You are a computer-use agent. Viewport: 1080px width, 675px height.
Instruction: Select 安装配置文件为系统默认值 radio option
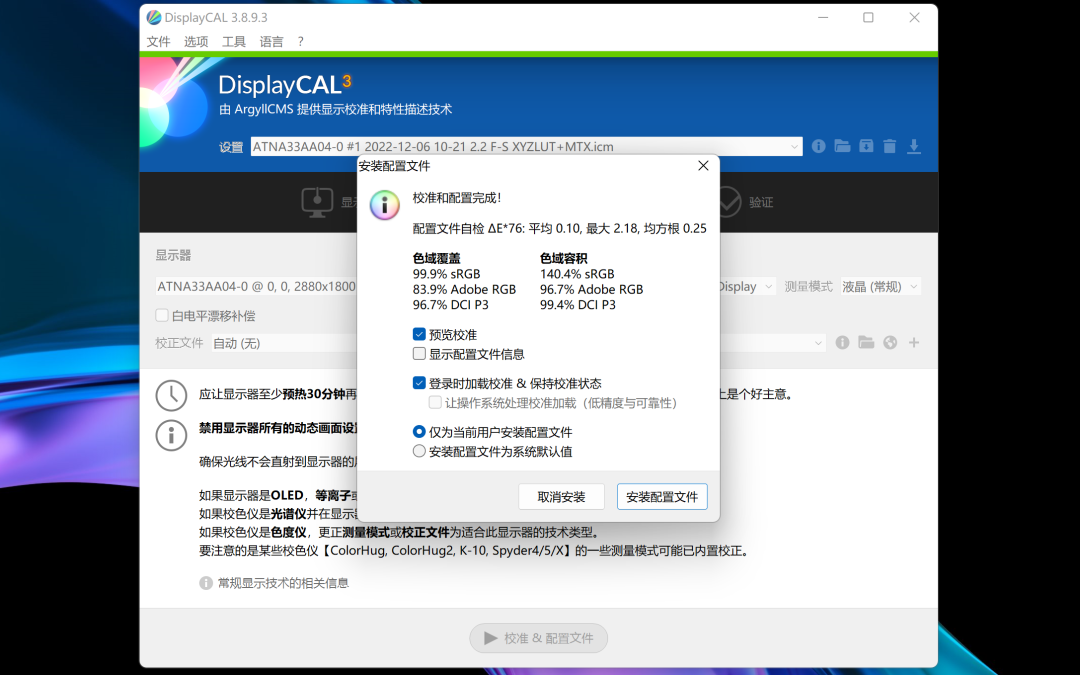pyautogui.click(x=419, y=451)
